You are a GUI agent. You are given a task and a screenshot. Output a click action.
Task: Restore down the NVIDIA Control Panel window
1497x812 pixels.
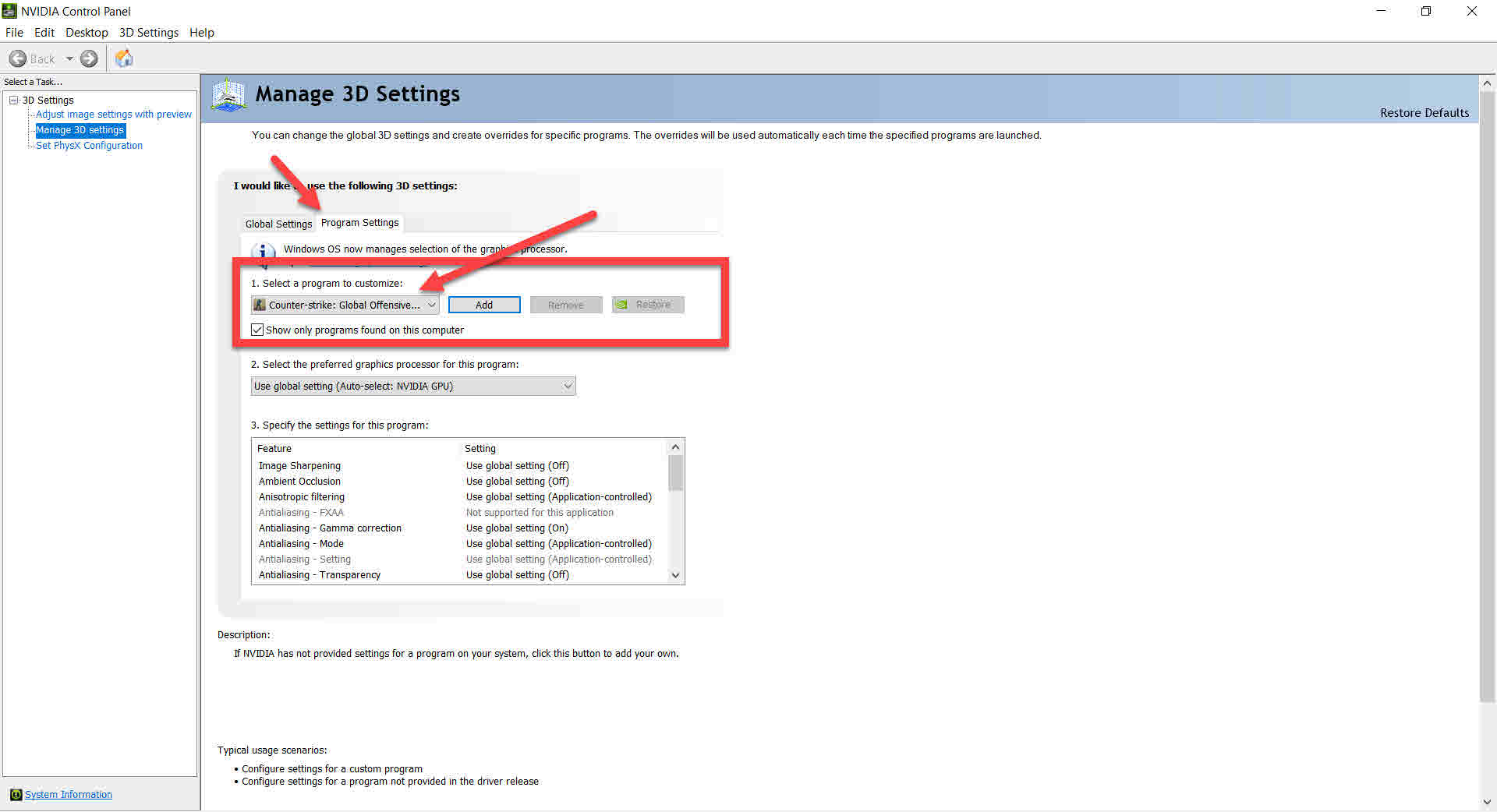(1426, 11)
